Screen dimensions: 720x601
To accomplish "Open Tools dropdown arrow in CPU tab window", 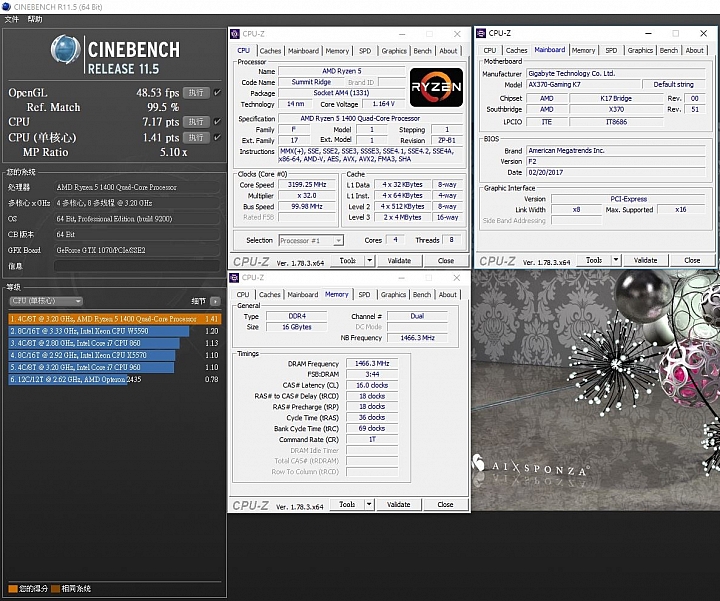I will click(x=370, y=261).
